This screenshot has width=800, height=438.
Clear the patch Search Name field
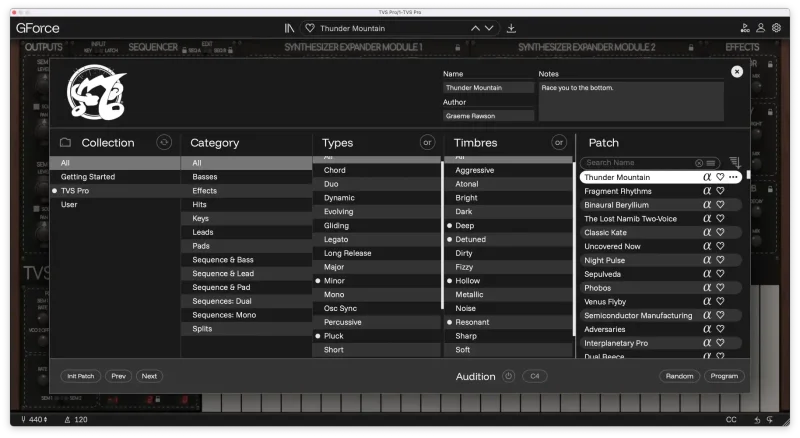coord(698,163)
